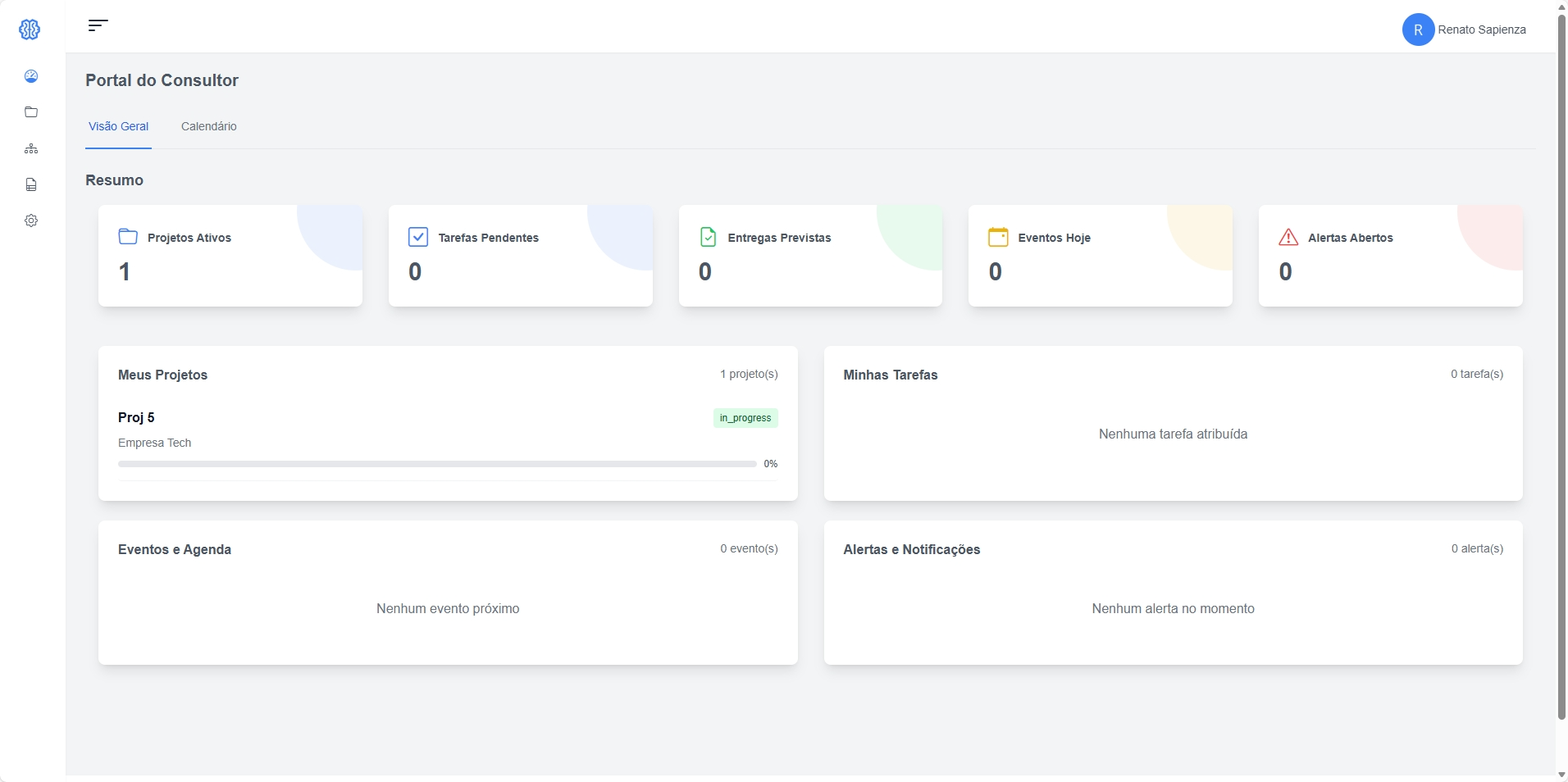Click the Projetos Ativos summary card
1568x782 pixels.
[230, 256]
